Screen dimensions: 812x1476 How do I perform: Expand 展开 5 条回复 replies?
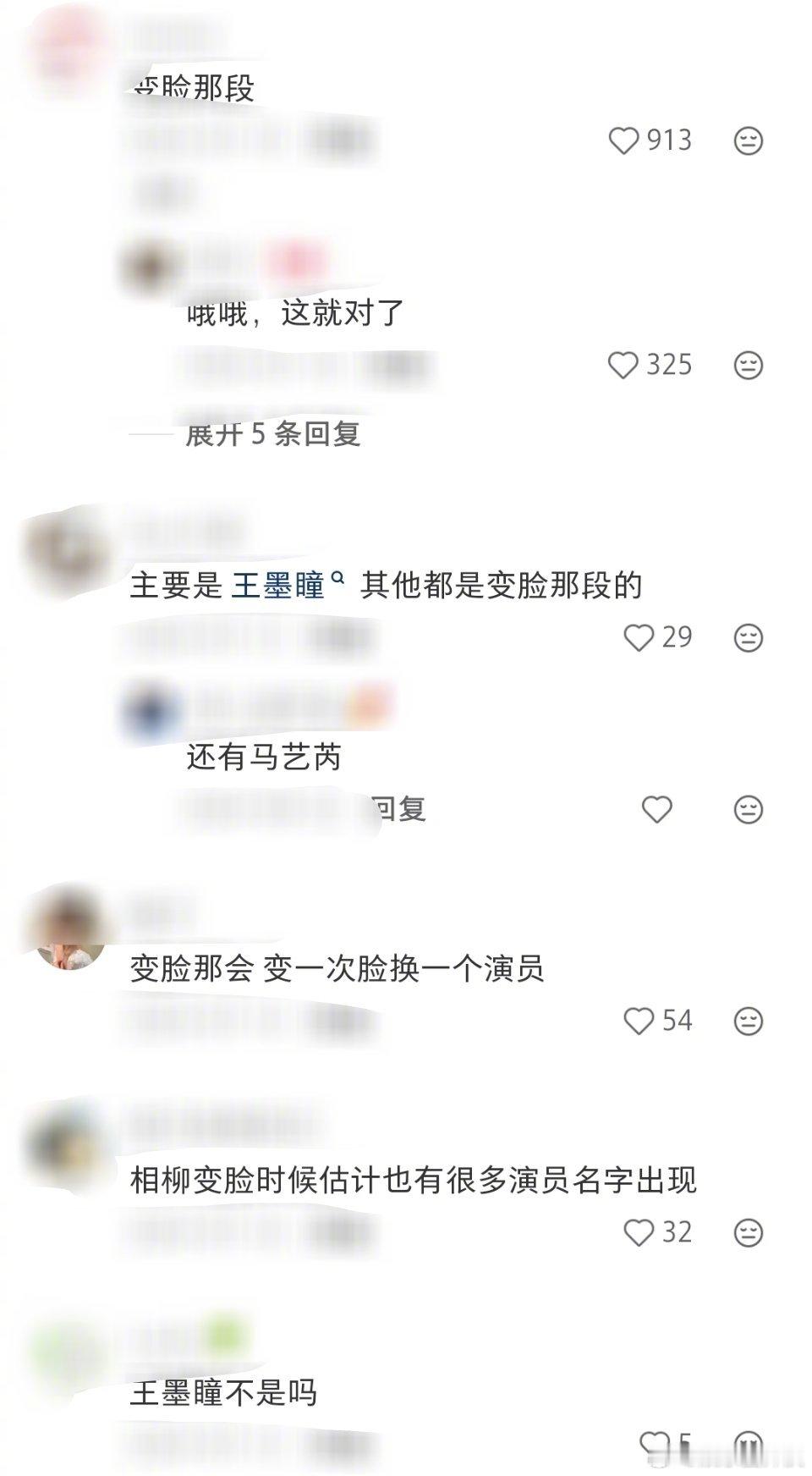click(272, 434)
